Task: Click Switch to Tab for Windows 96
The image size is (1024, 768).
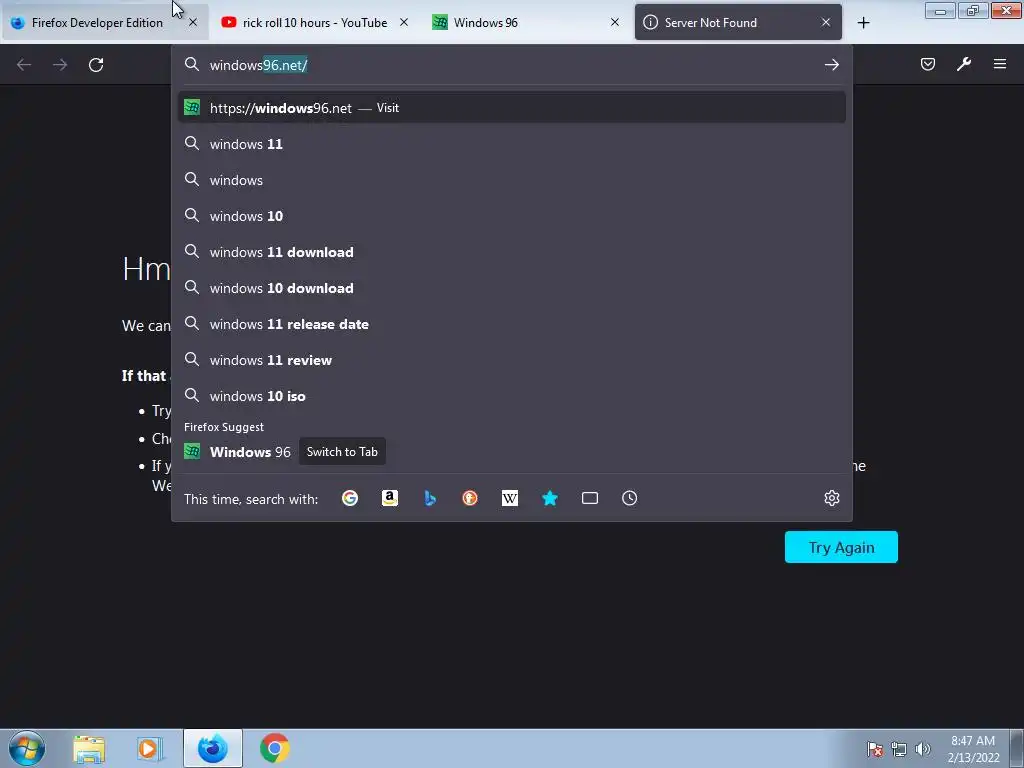Action: pos(342,451)
